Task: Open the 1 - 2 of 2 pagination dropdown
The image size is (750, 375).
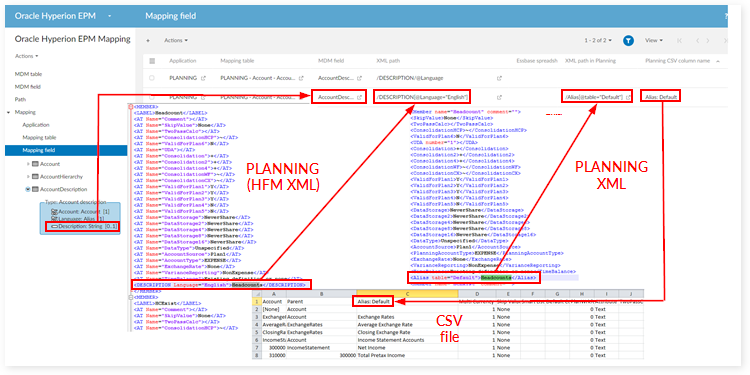Action: point(598,41)
